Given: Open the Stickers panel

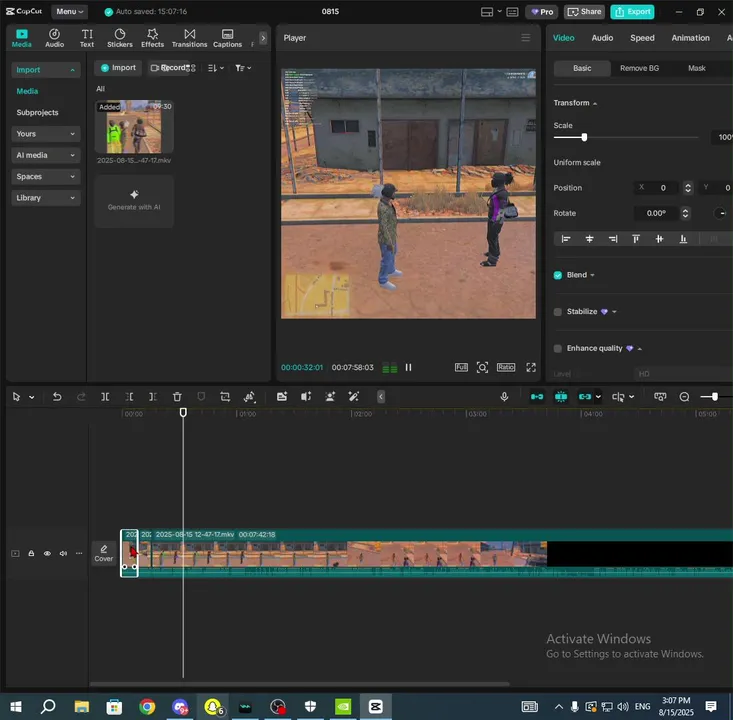Looking at the screenshot, I should point(120,38).
